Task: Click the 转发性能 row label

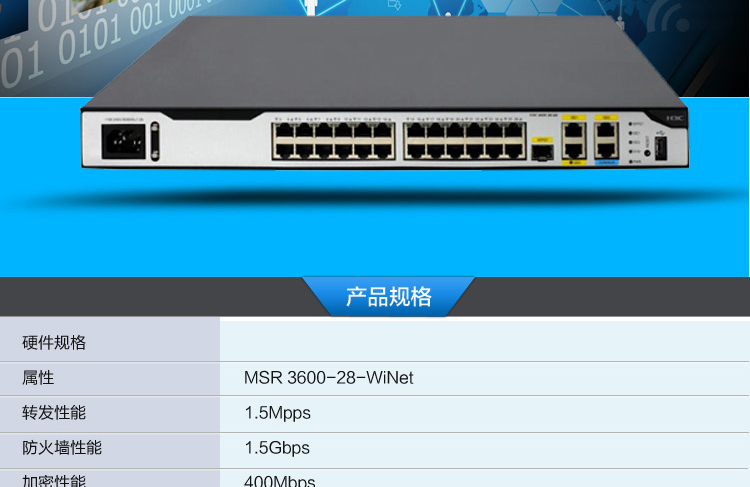Action: tap(54, 413)
